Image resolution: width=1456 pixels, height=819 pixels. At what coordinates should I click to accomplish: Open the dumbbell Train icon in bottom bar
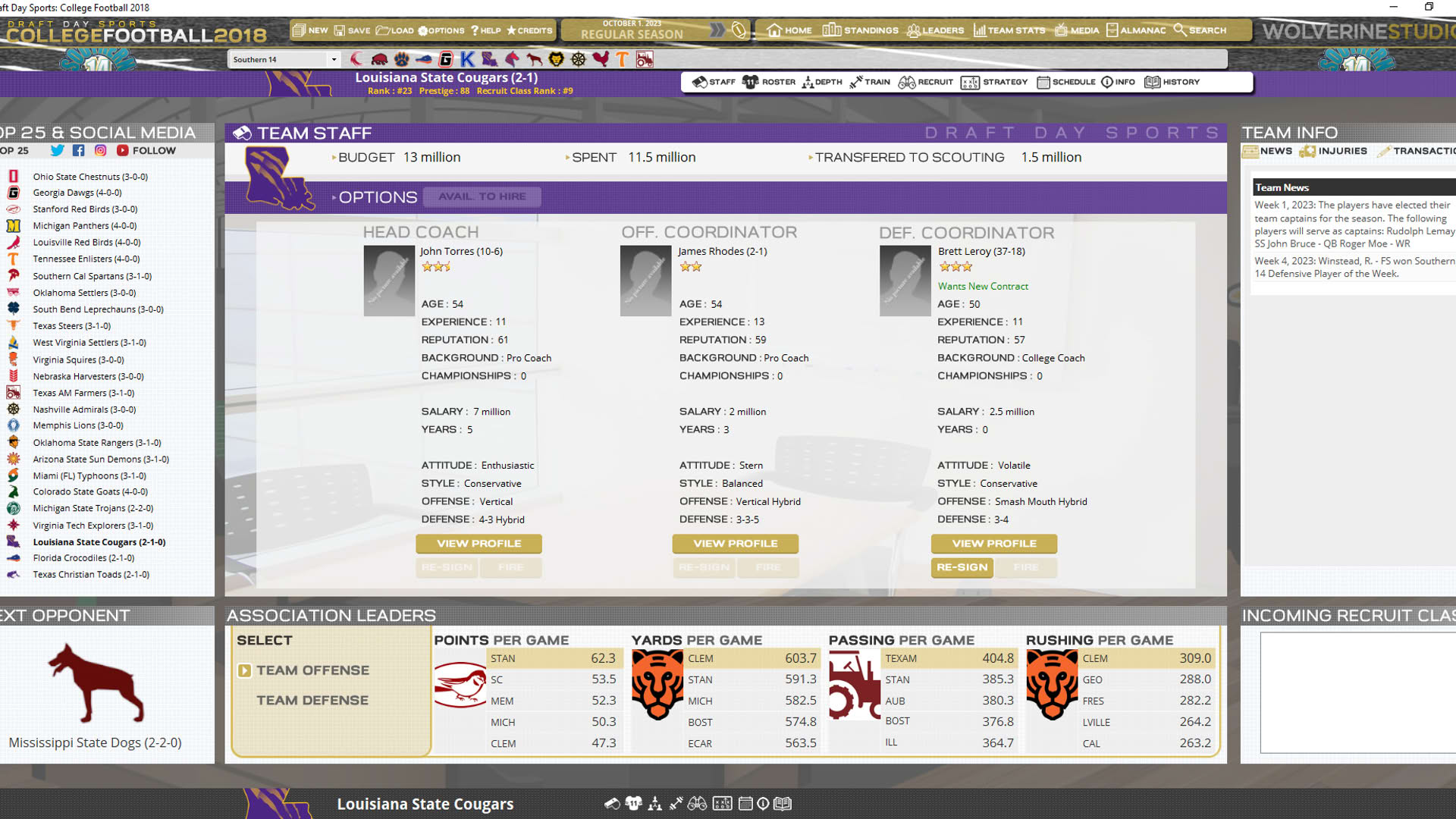click(676, 804)
